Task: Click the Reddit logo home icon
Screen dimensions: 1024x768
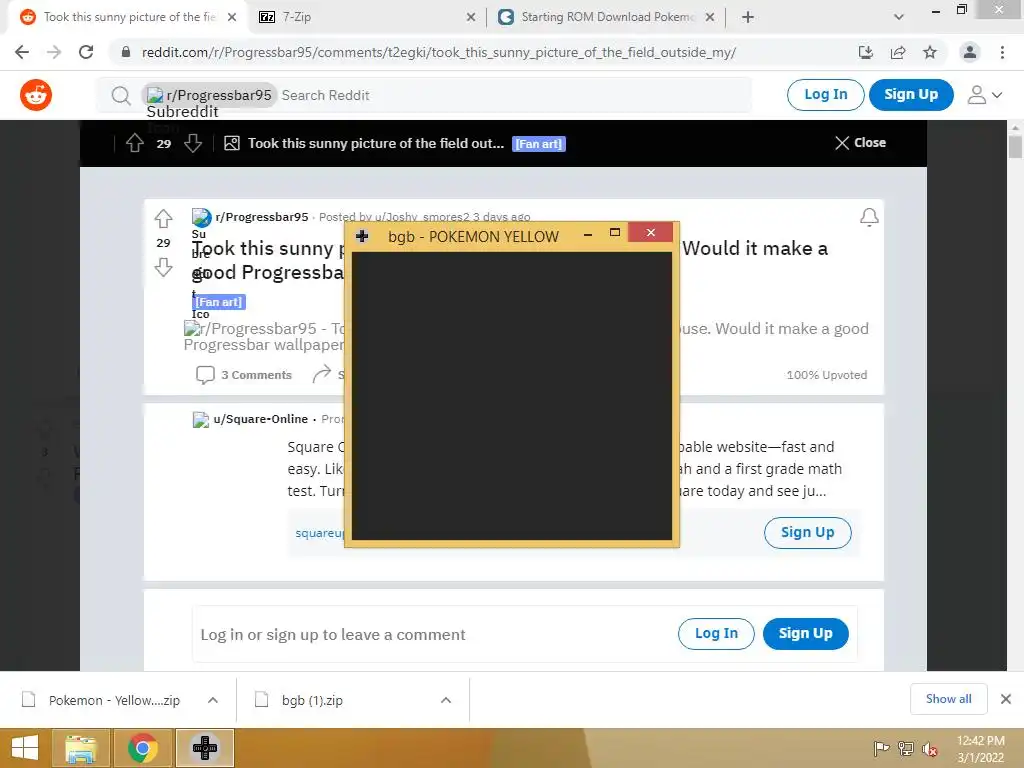Action: (36, 95)
